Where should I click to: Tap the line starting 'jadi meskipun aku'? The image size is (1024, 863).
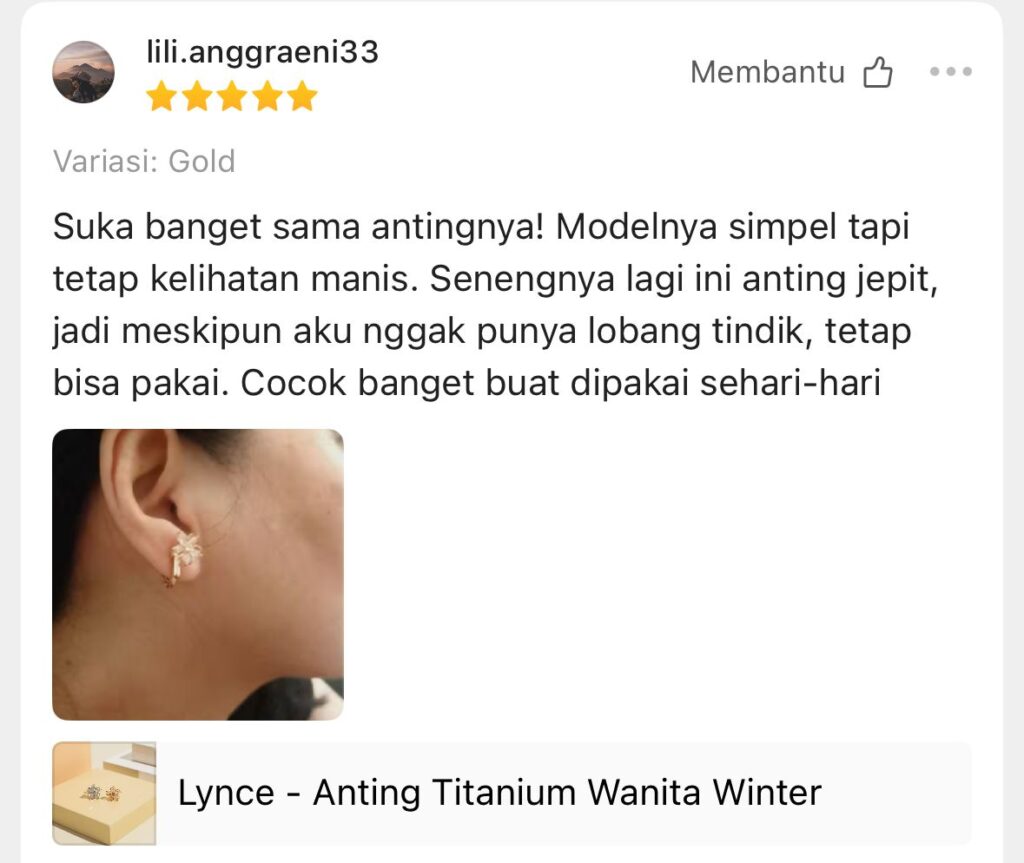(x=482, y=331)
